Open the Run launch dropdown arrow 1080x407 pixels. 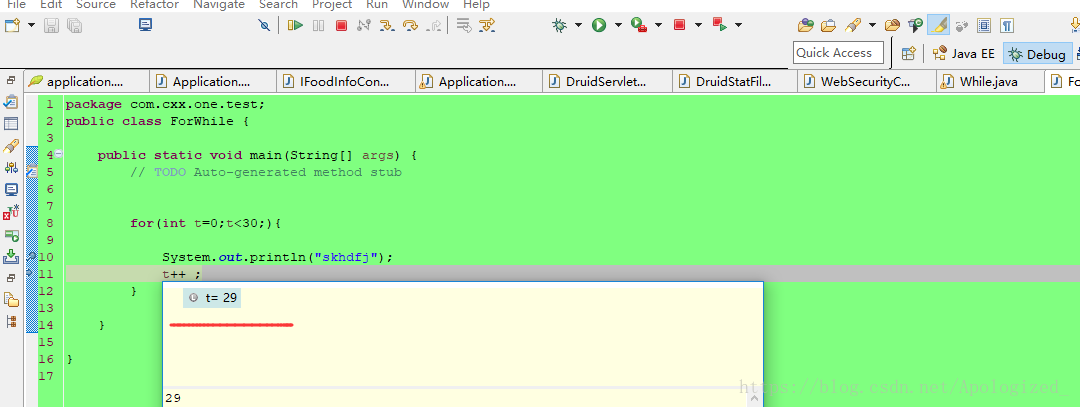pos(618,25)
